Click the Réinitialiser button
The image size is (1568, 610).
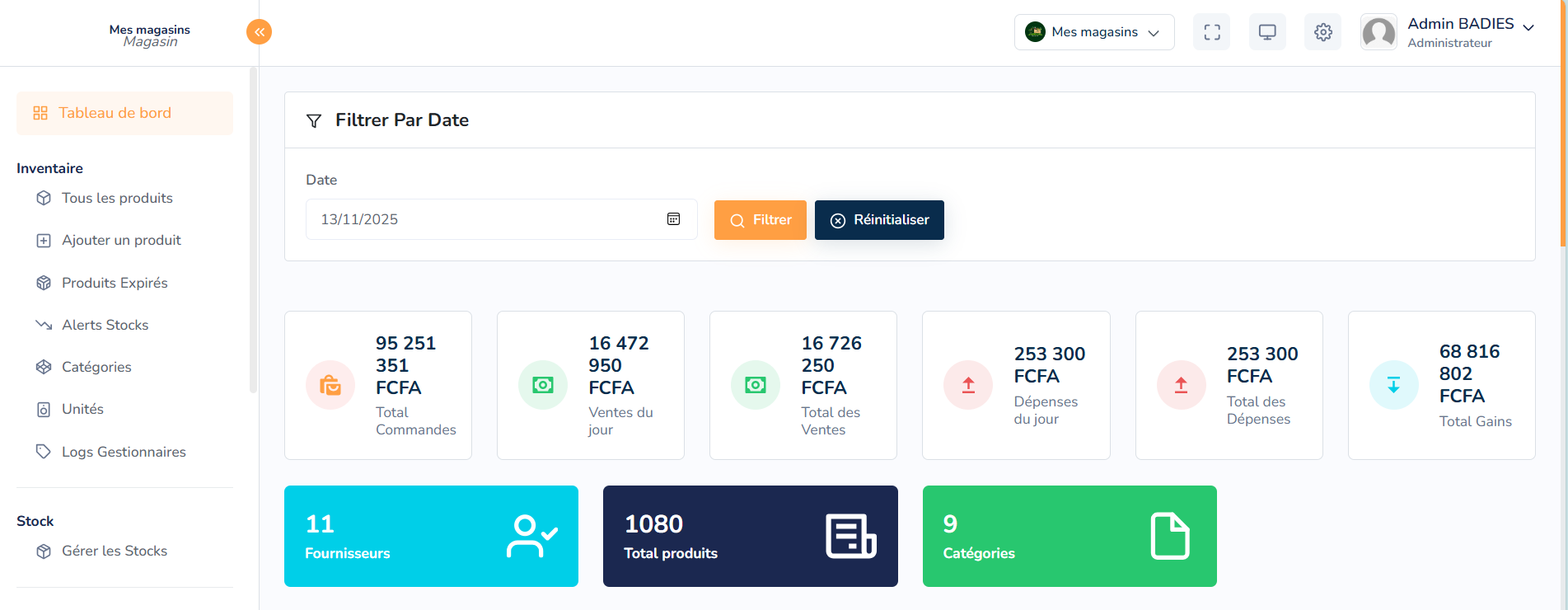879,220
